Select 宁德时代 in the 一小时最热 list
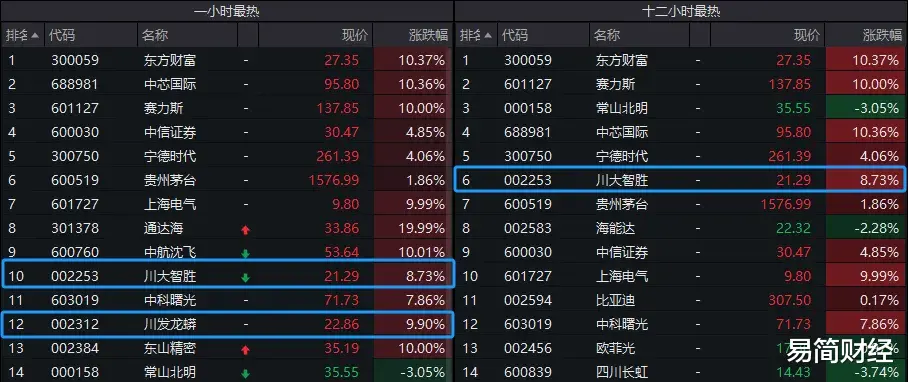908x382 pixels. coord(170,156)
